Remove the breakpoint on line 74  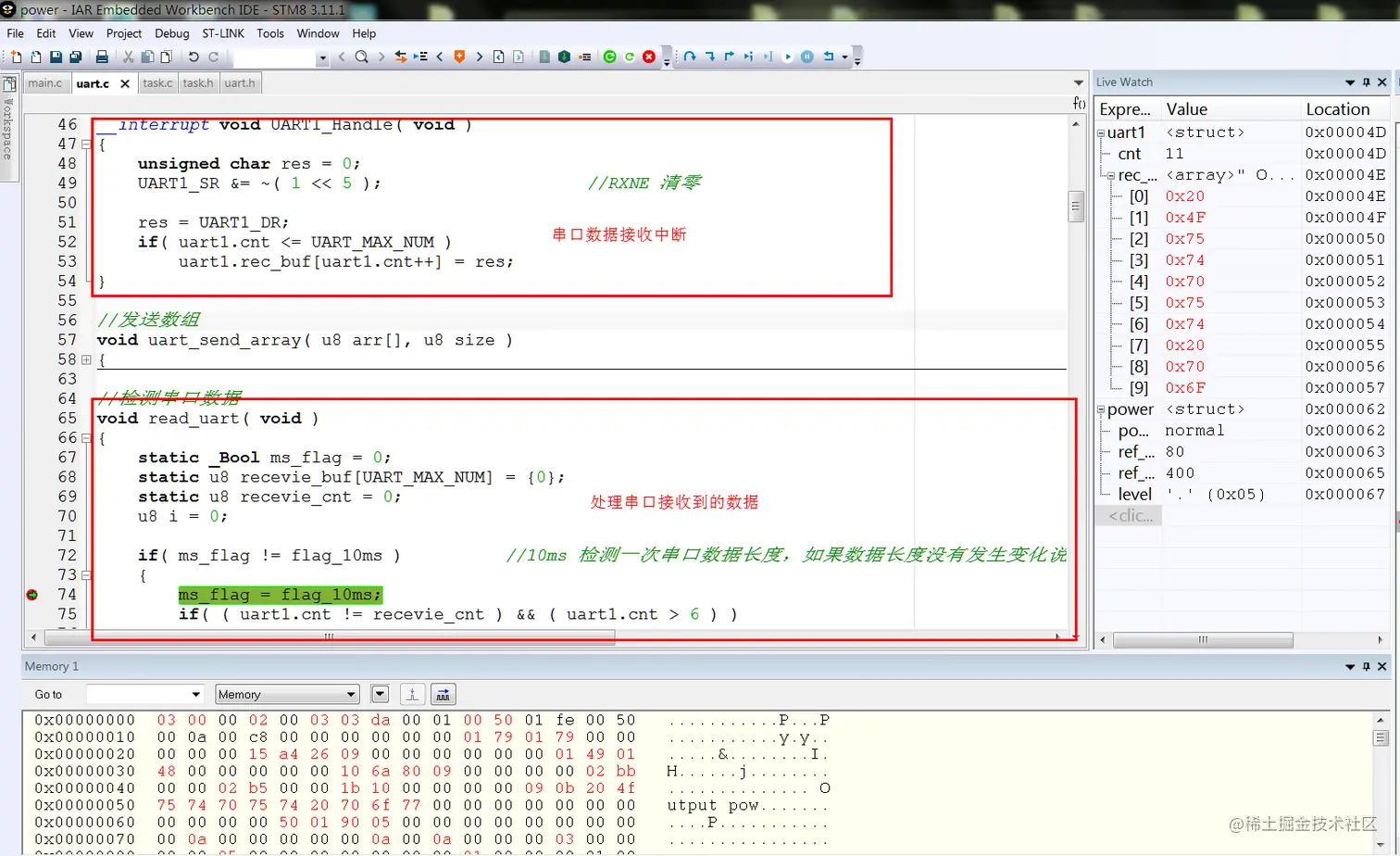click(x=32, y=595)
